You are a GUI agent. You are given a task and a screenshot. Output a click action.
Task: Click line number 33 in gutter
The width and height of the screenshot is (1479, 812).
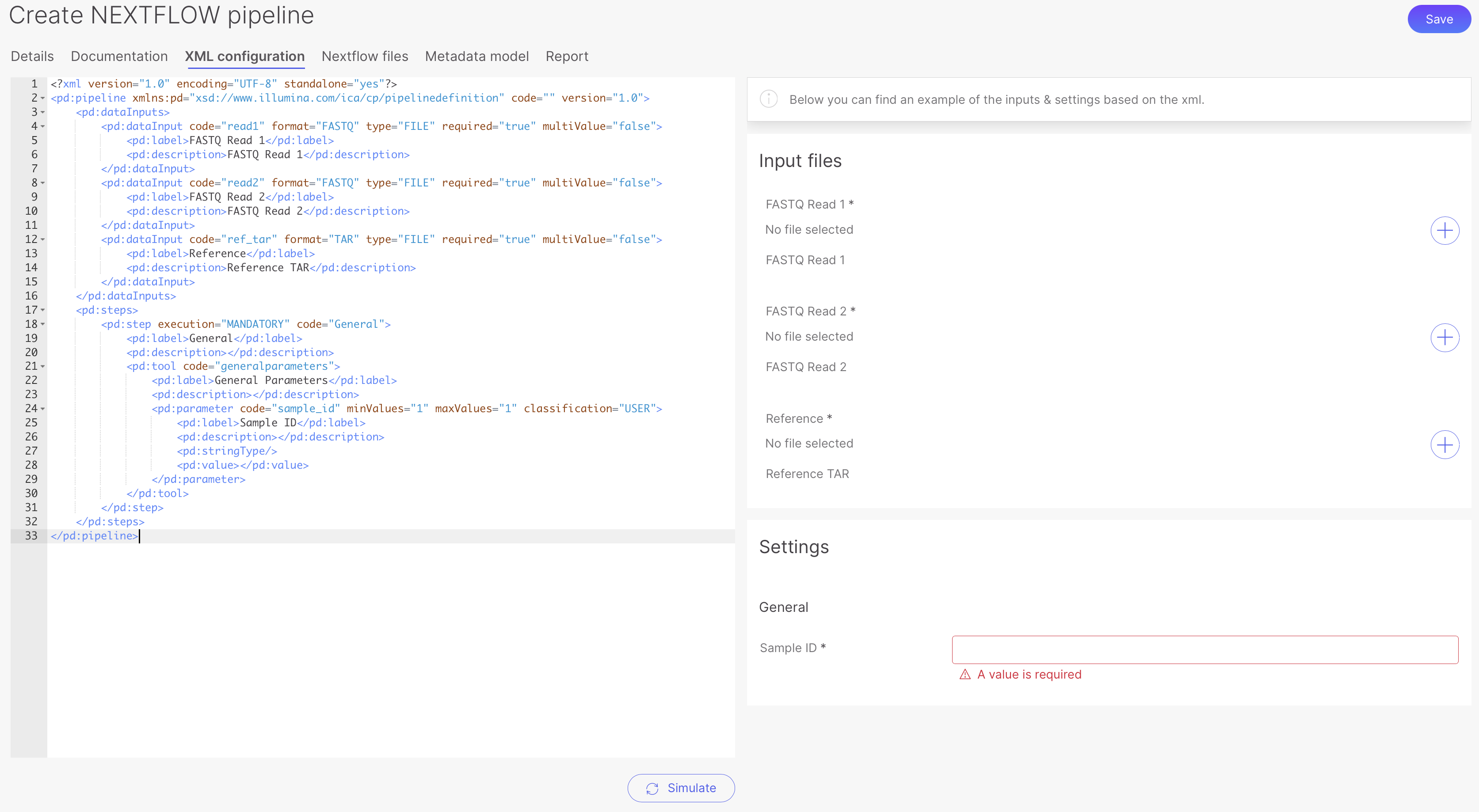pyautogui.click(x=31, y=536)
